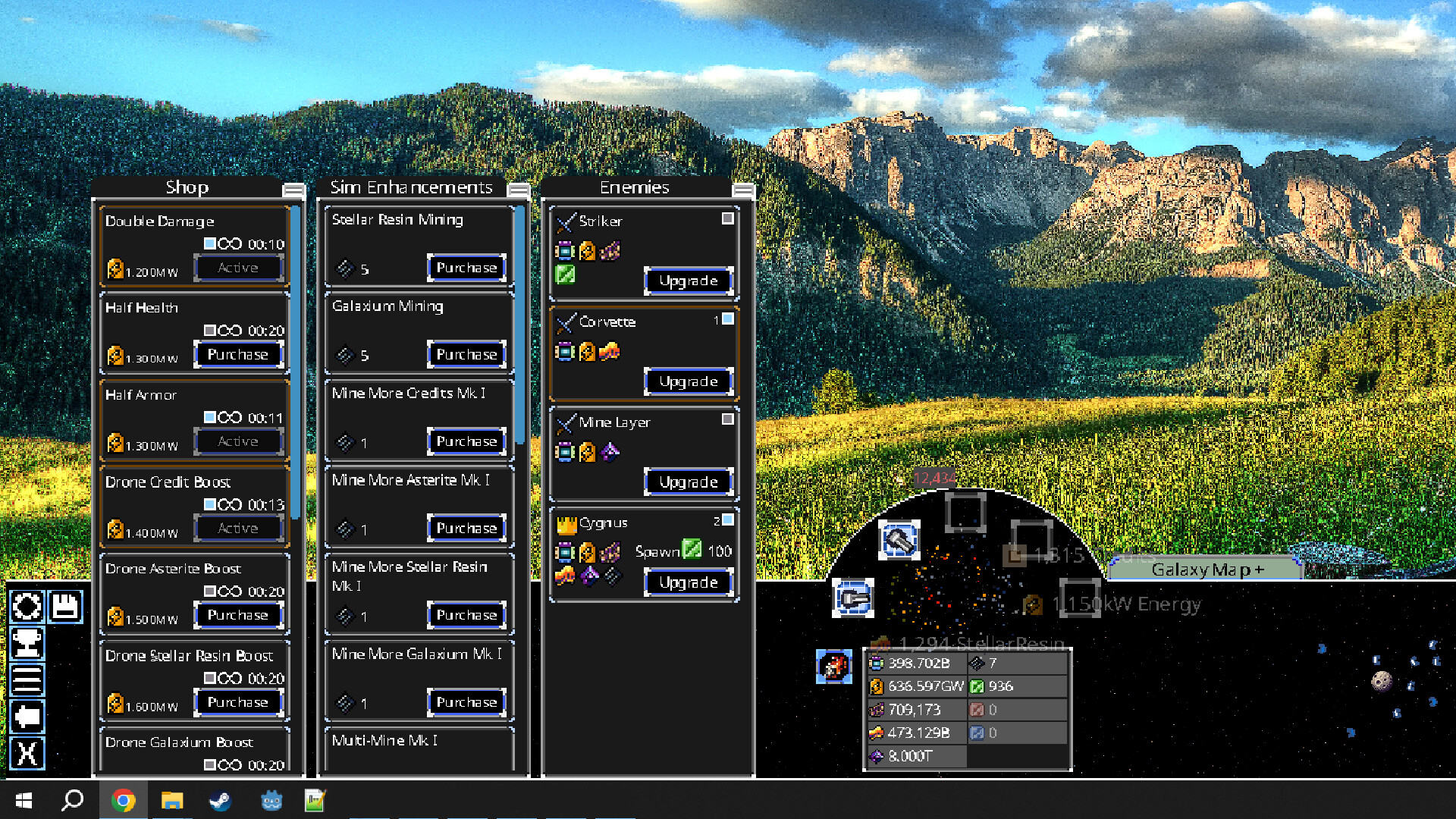Viewport: 1456px width, 819px height.
Task: Select the empty turret slot at dome top
Action: pos(965,513)
